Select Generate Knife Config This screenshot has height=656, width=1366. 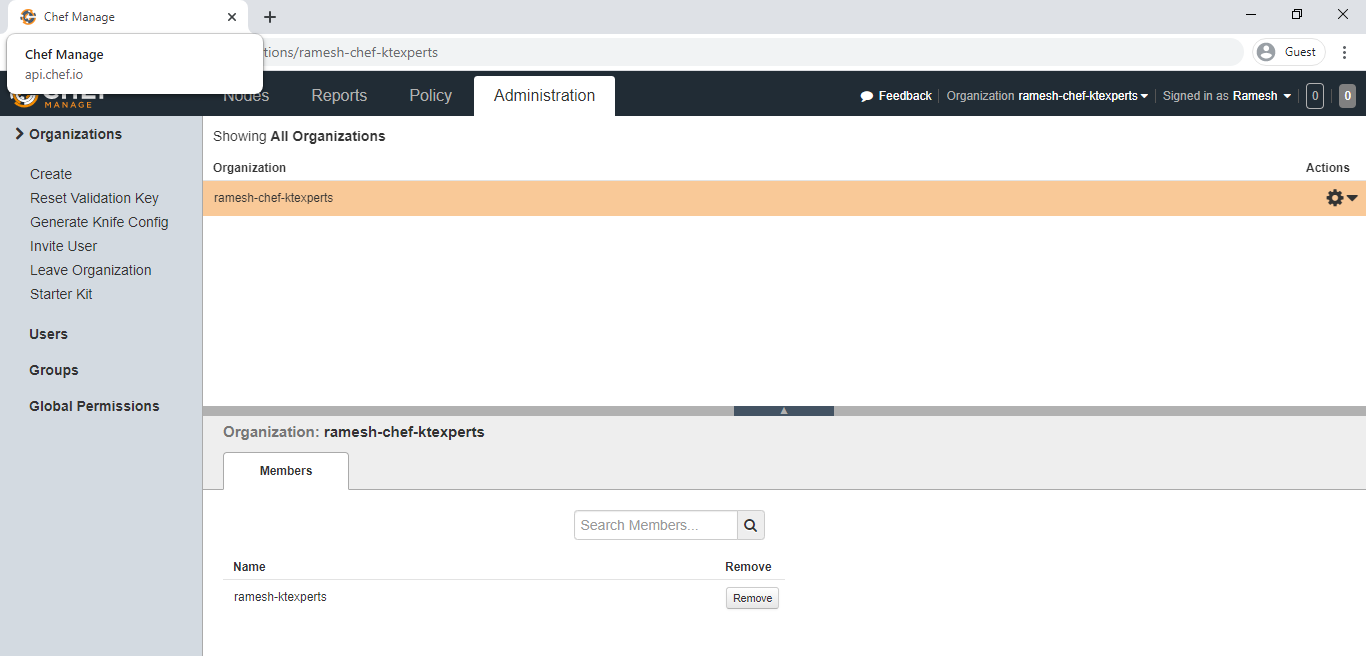[99, 222]
